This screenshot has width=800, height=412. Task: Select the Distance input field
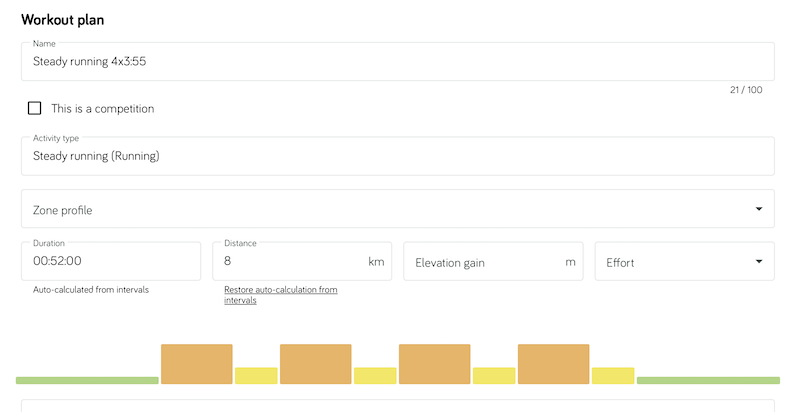[290, 261]
